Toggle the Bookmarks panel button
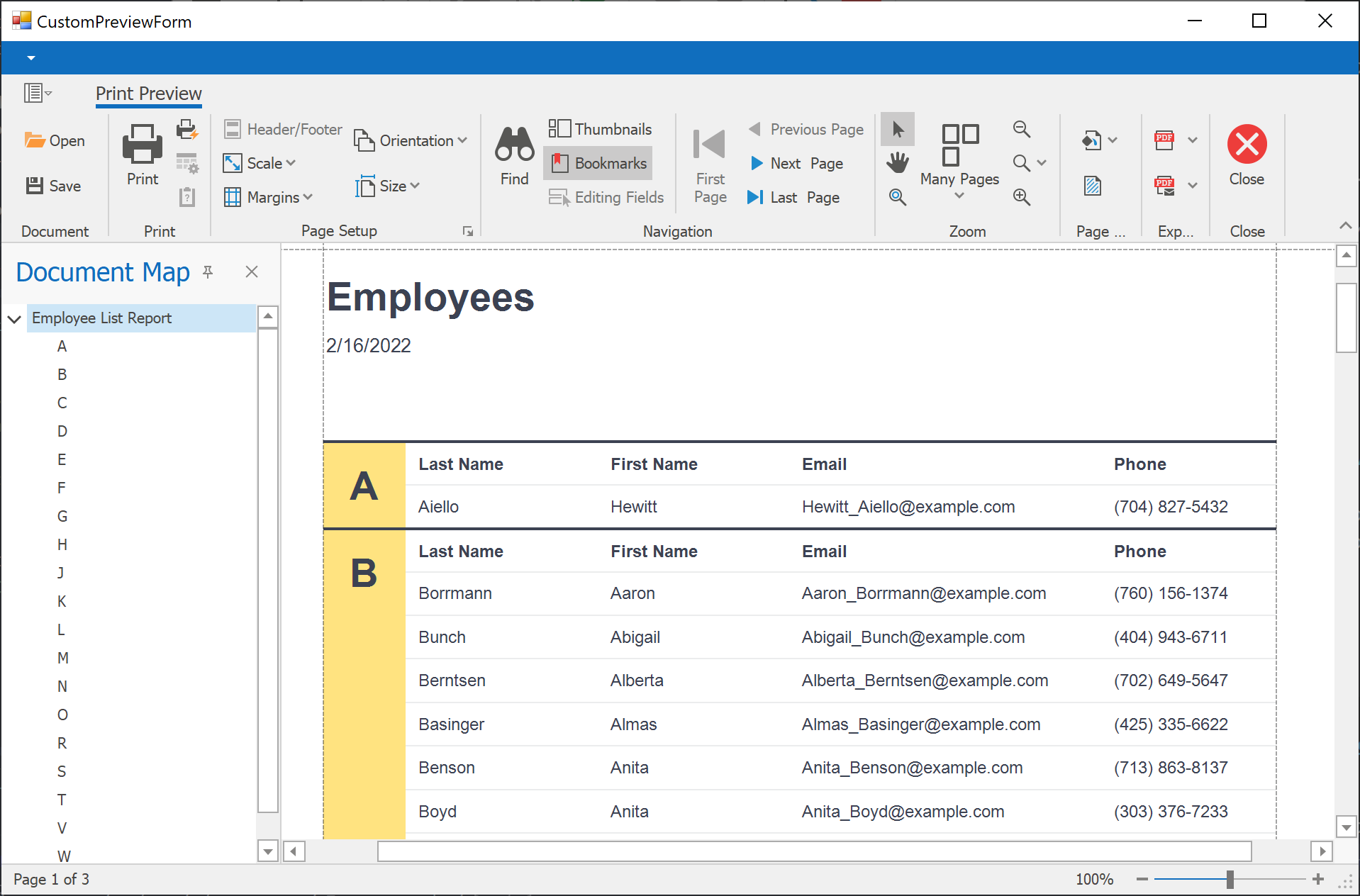1360x896 pixels. click(x=598, y=163)
